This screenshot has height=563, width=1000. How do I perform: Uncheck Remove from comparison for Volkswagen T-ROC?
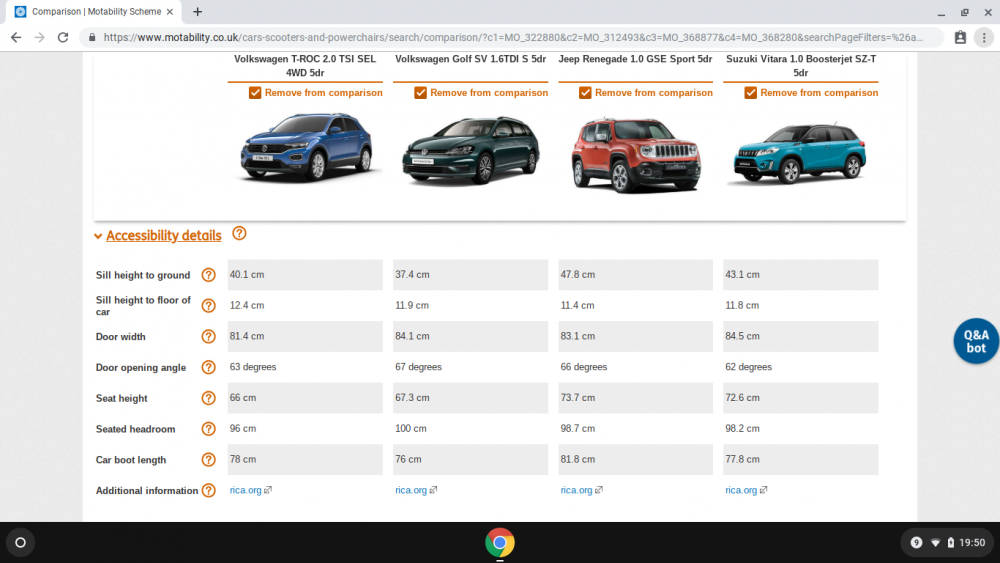coord(255,92)
